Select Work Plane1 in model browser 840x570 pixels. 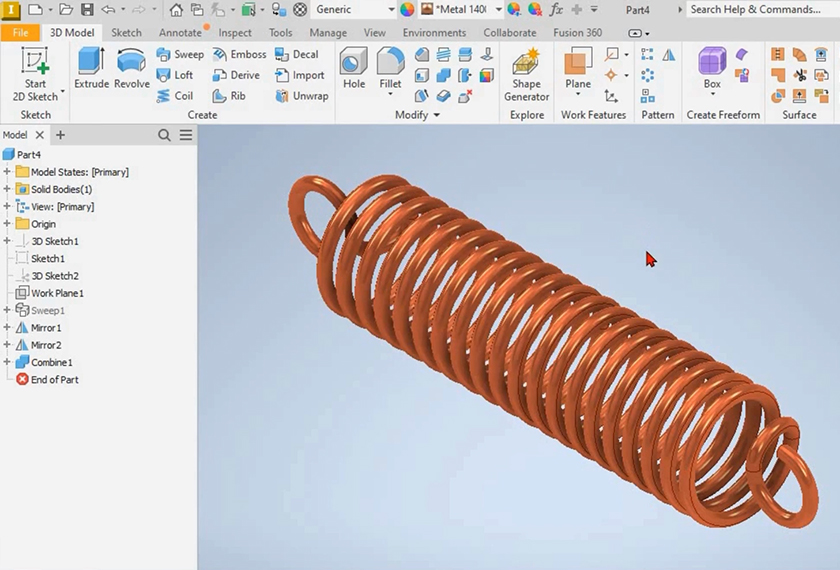(57, 293)
